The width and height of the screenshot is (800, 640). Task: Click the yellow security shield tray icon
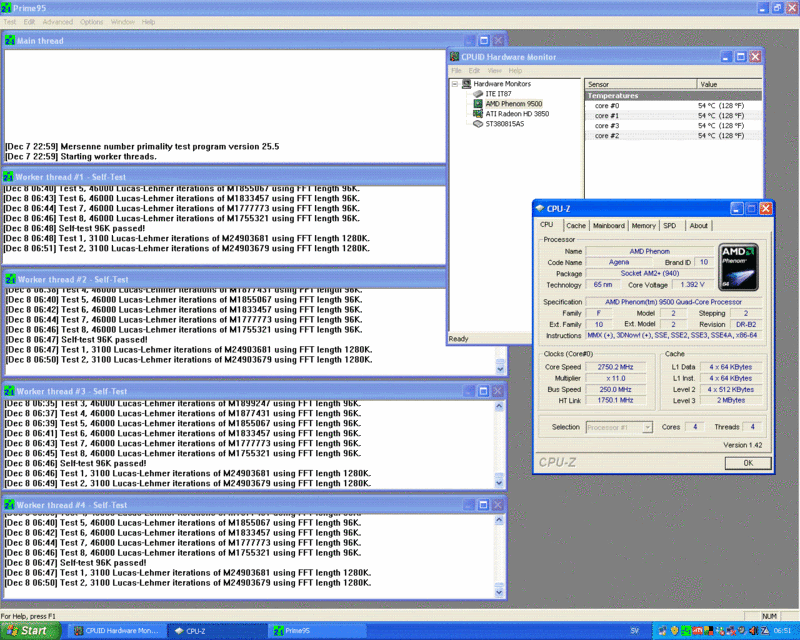tap(674, 631)
